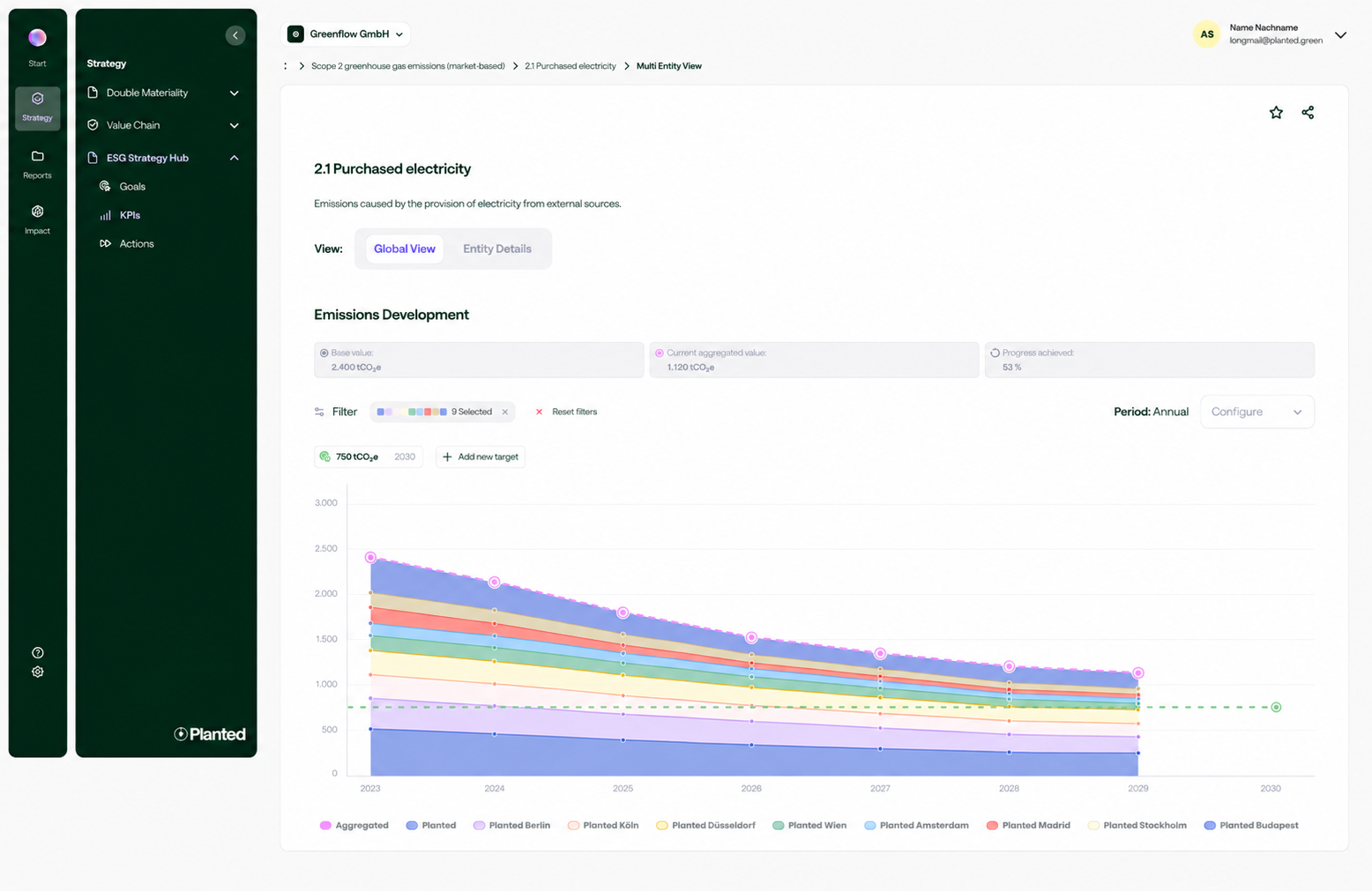Switch to Global View tab

pyautogui.click(x=405, y=249)
